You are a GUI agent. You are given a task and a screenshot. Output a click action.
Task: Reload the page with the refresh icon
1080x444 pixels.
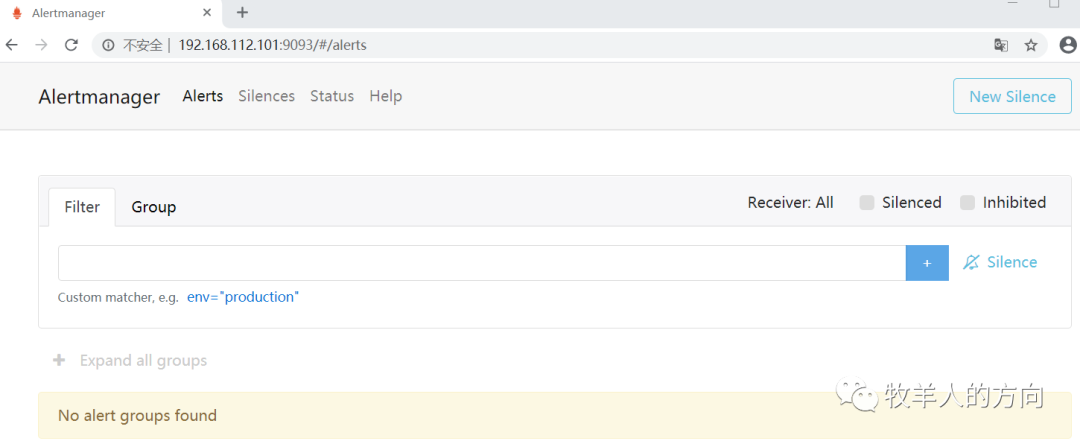71,45
